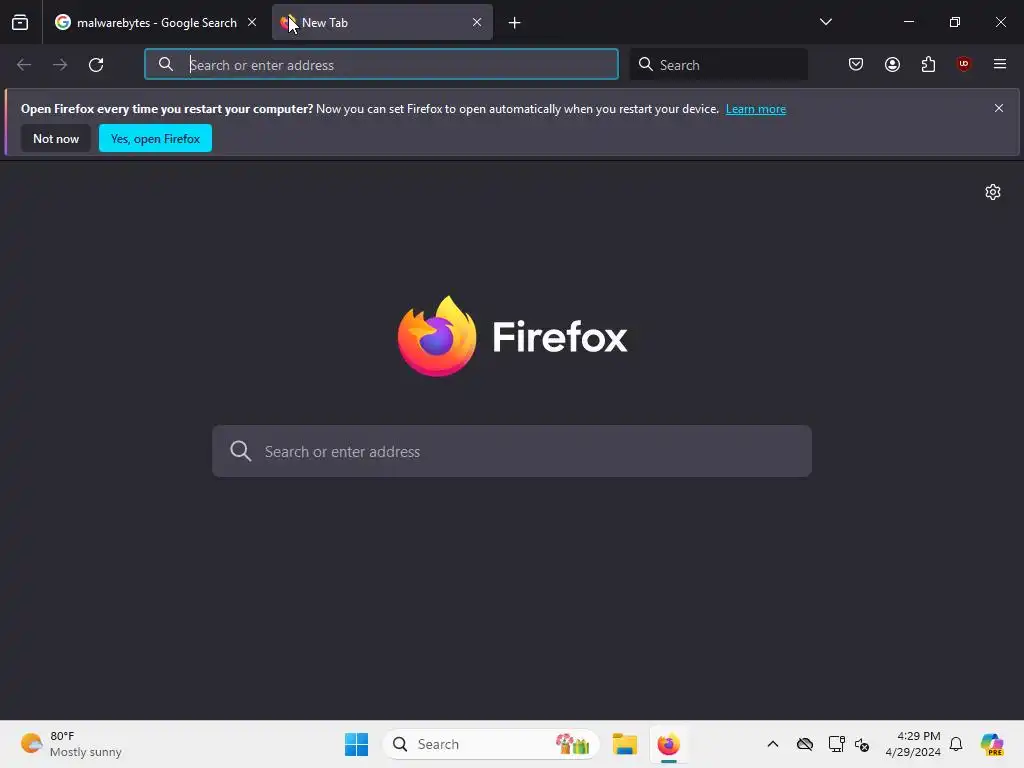Open the Firefox account icon
1024x768 pixels.
click(892, 65)
